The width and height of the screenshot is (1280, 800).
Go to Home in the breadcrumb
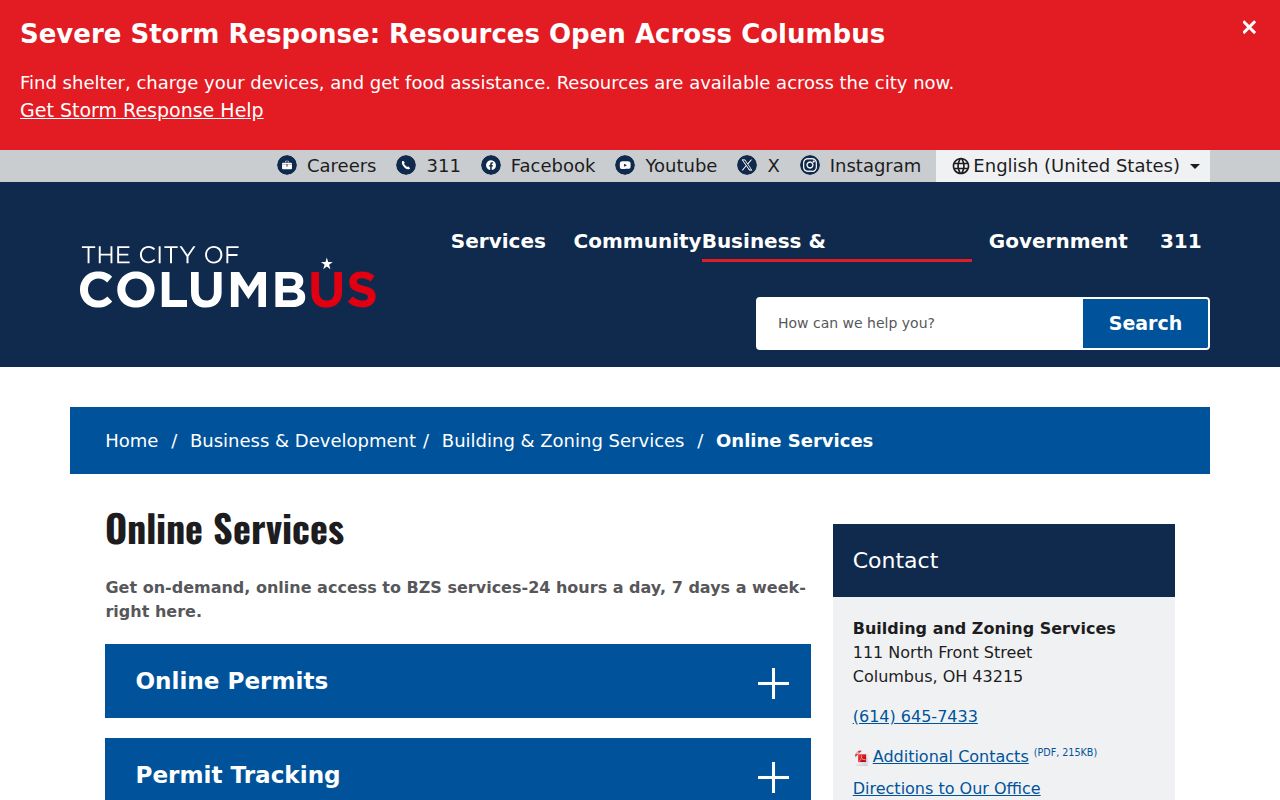(132, 441)
